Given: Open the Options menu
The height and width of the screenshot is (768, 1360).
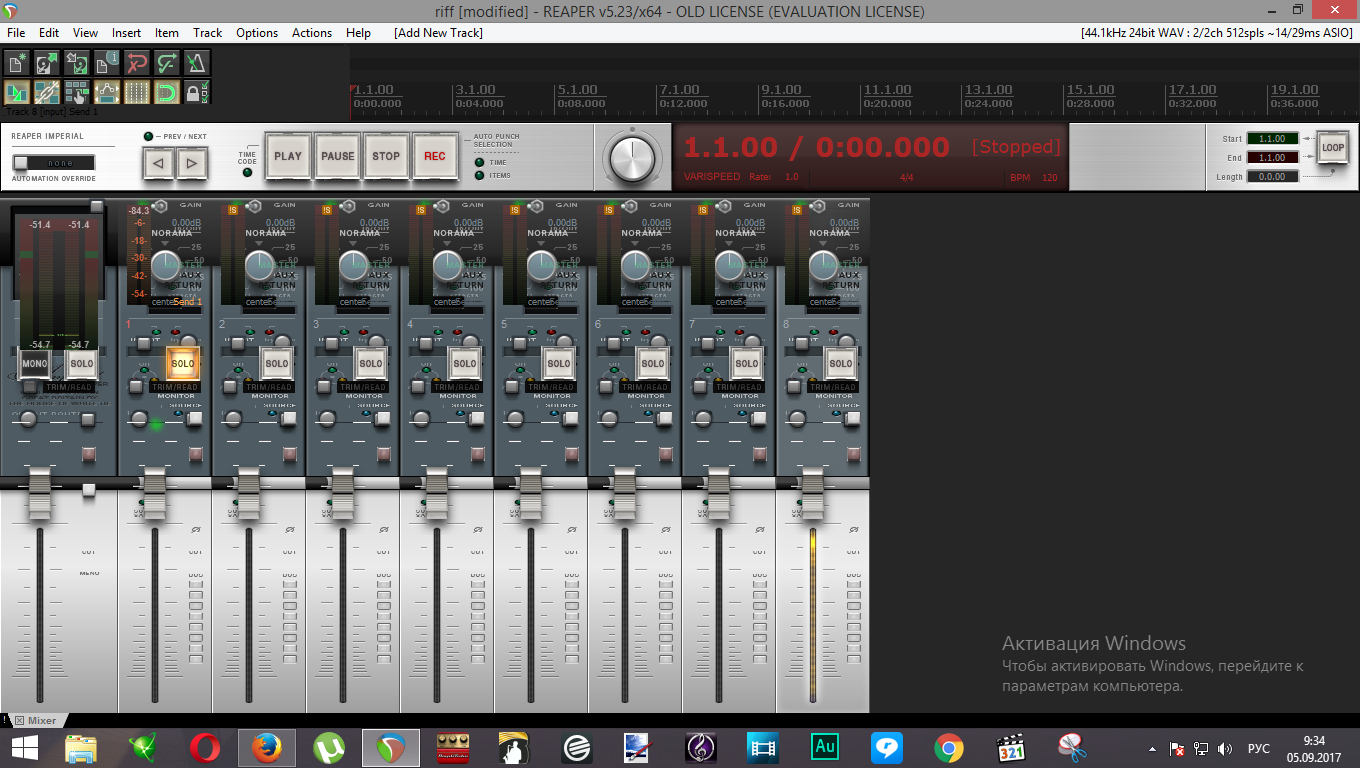Looking at the screenshot, I should 257,33.
